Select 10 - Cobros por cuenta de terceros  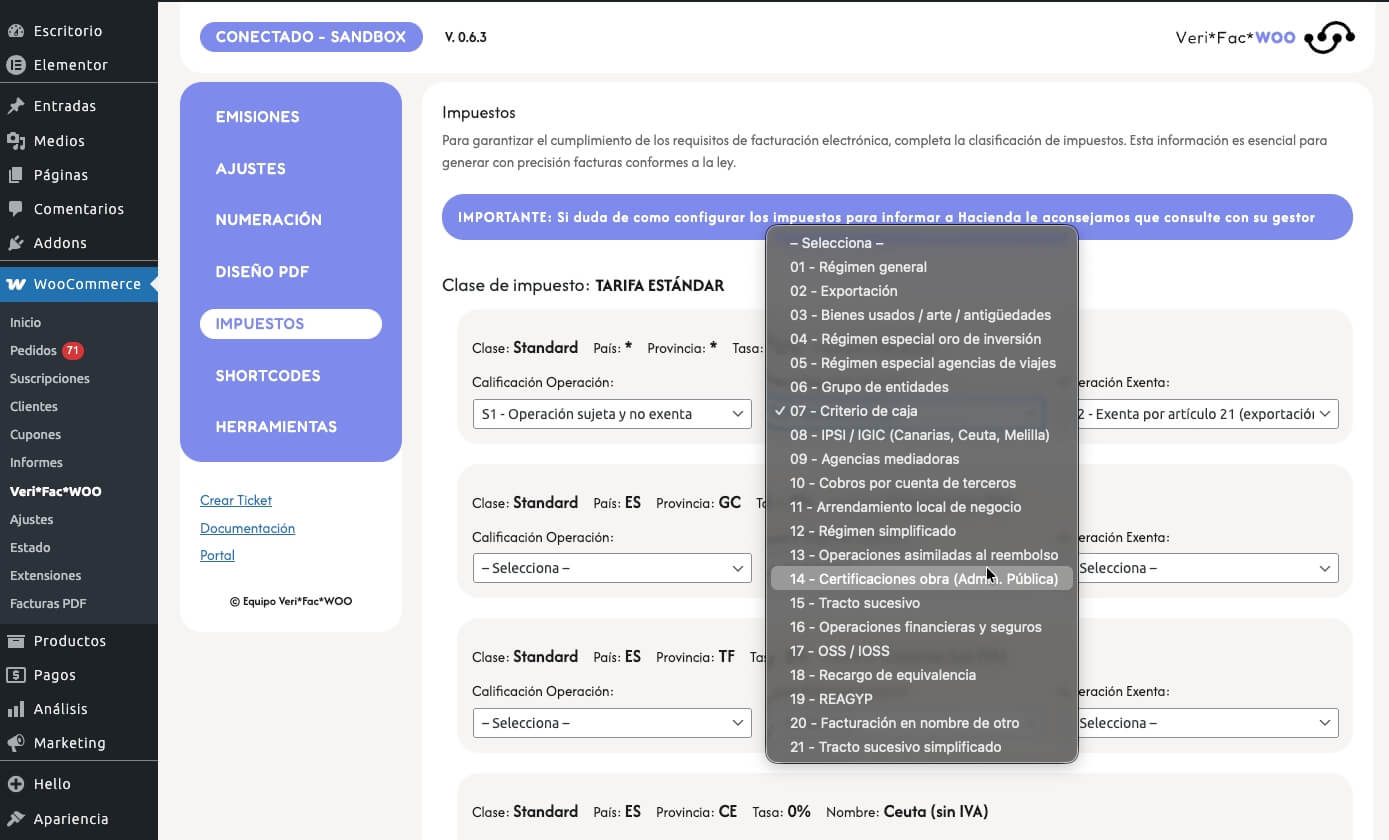[922, 483]
